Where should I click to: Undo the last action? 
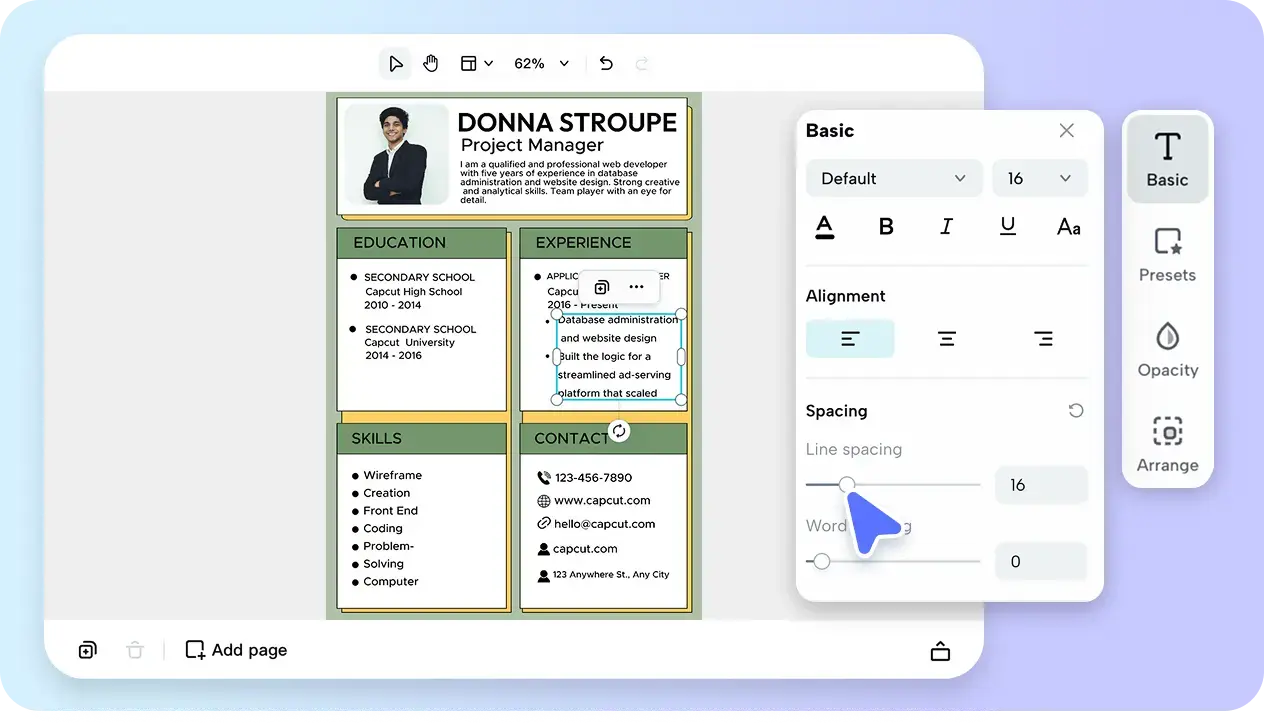(x=606, y=64)
